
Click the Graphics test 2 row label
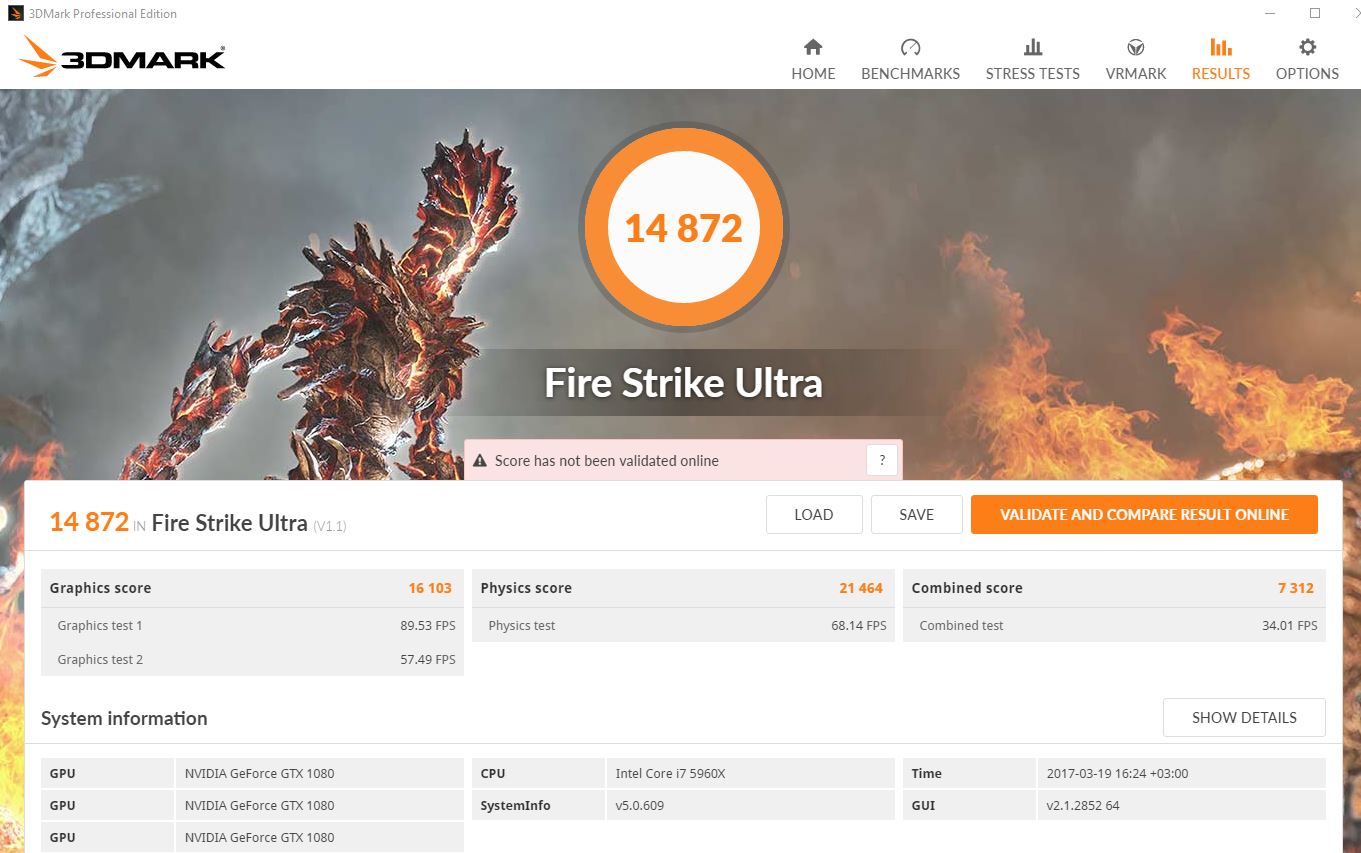click(100, 660)
